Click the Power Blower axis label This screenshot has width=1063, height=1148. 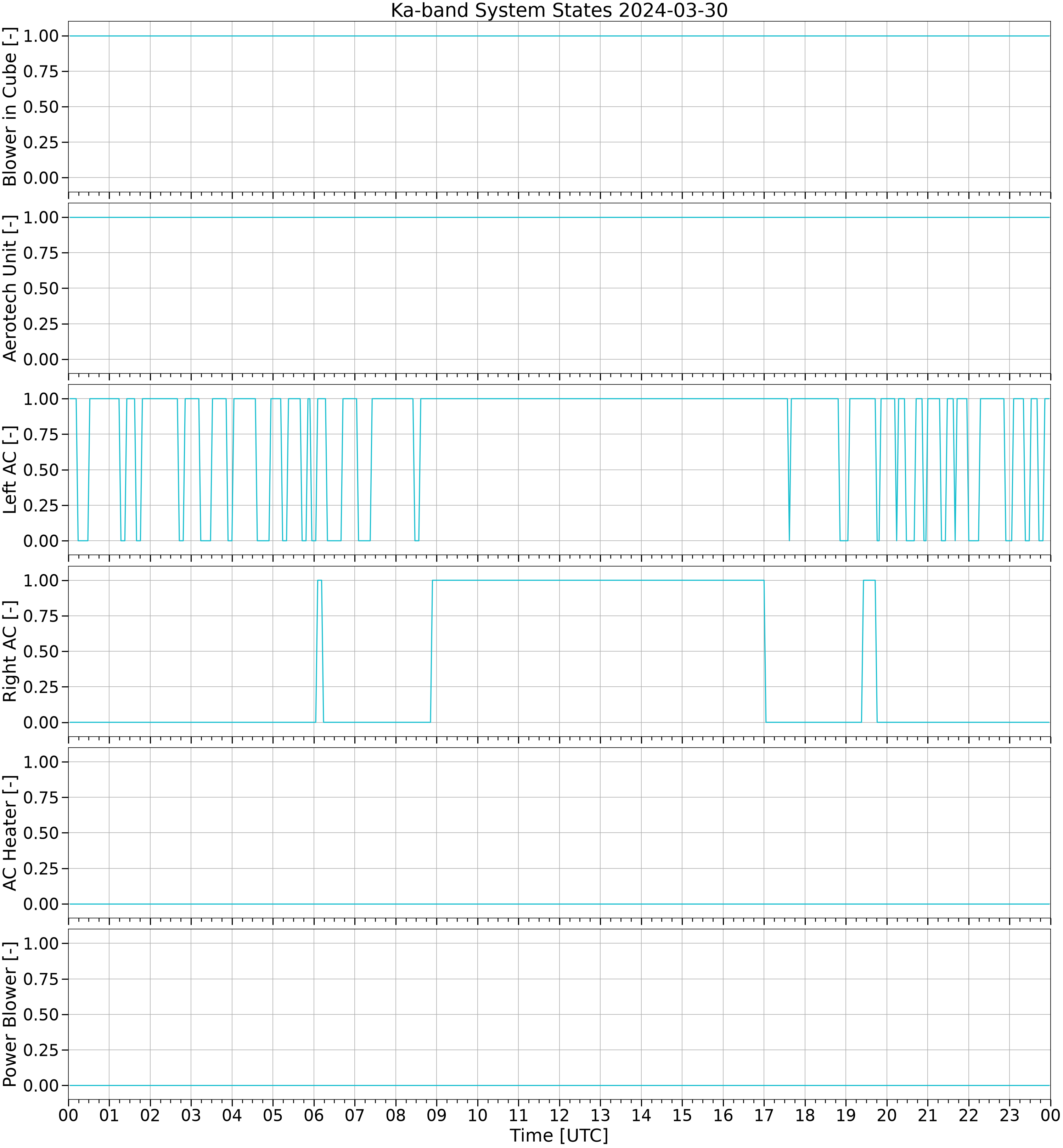tap(10, 1014)
